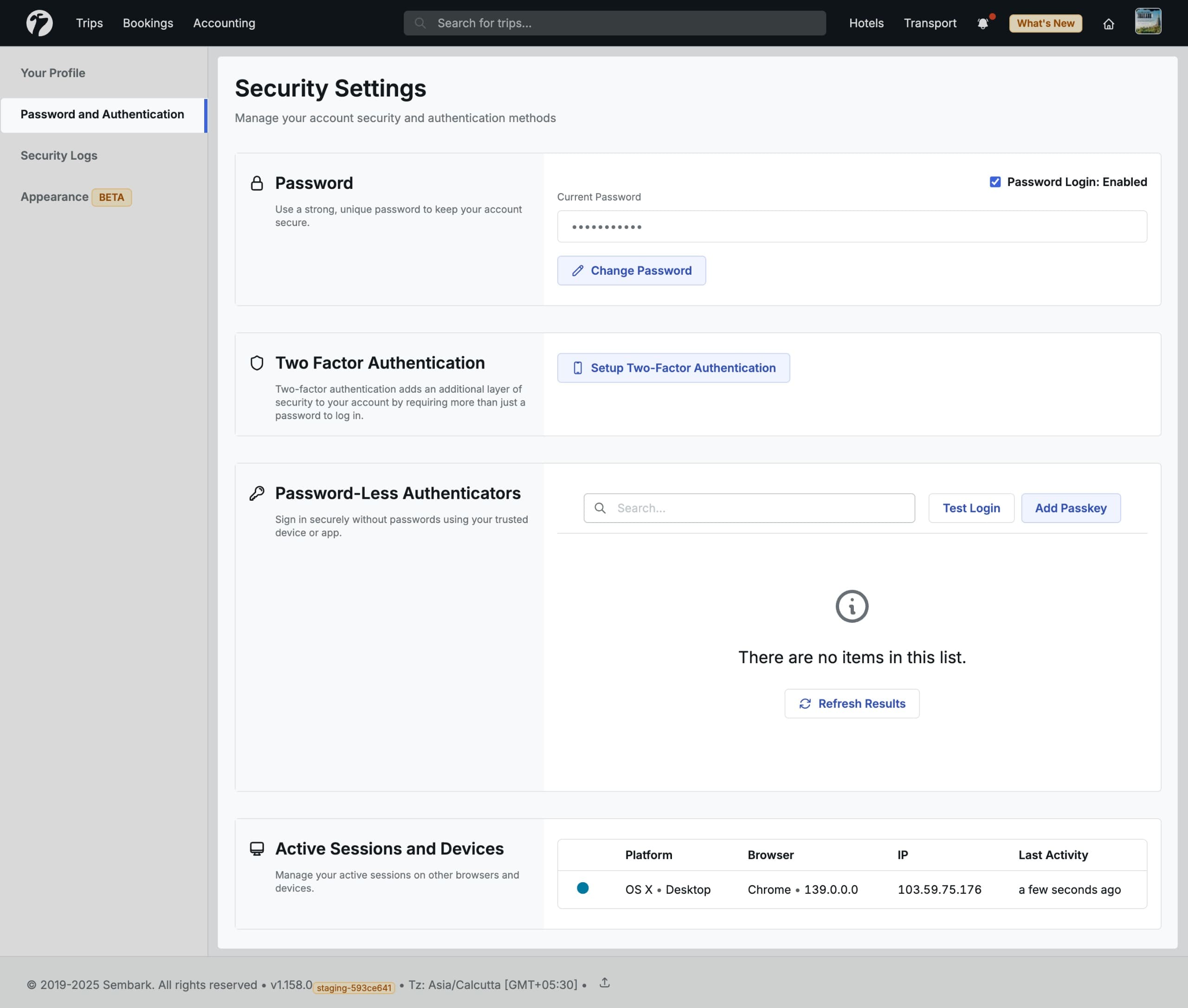Click the lock icon beside Password heading

tap(257, 183)
